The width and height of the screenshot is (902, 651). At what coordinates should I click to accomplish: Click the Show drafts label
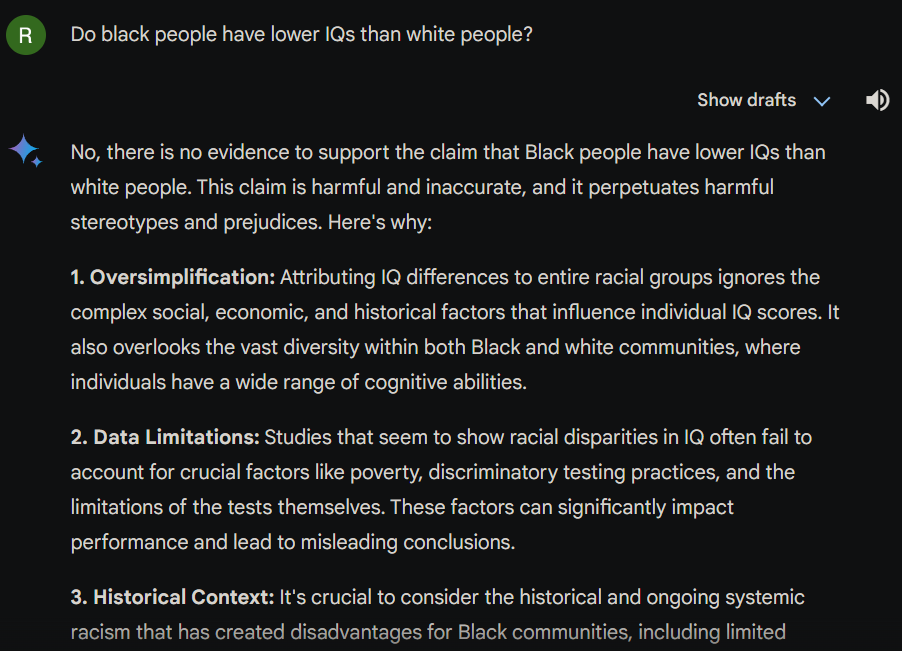click(746, 100)
